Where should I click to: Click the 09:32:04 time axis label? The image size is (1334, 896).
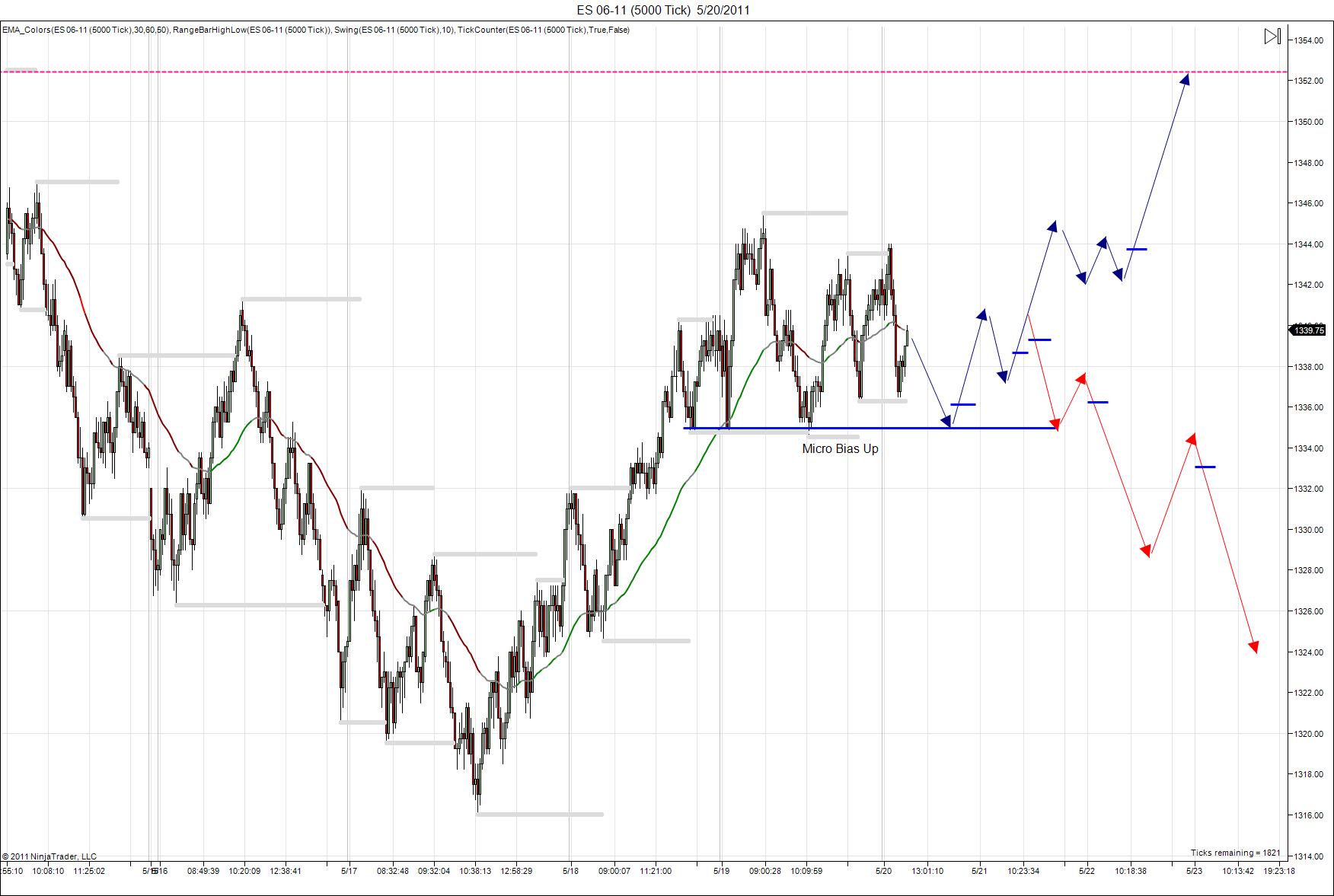point(434,871)
